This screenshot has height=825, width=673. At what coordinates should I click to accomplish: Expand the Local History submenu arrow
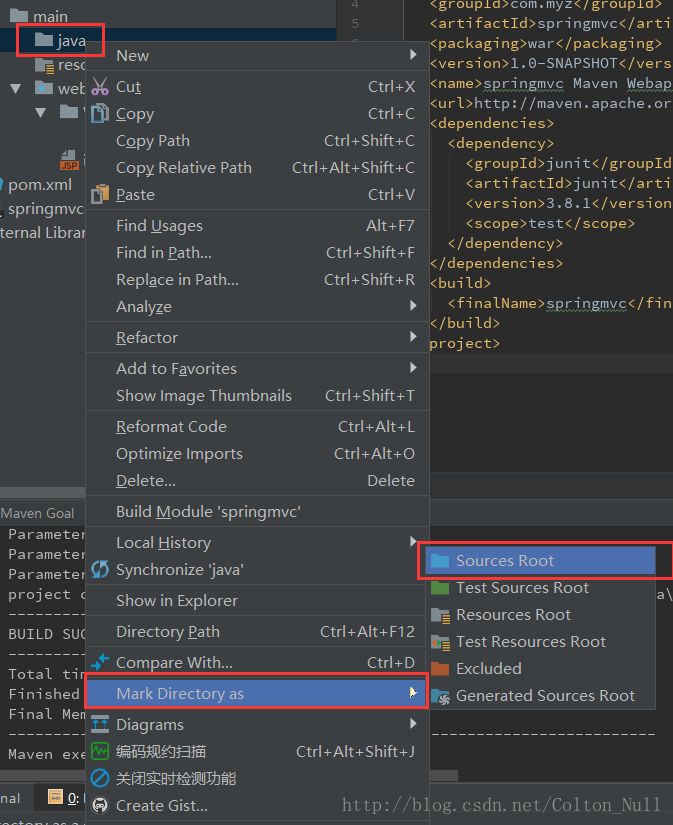tap(413, 541)
